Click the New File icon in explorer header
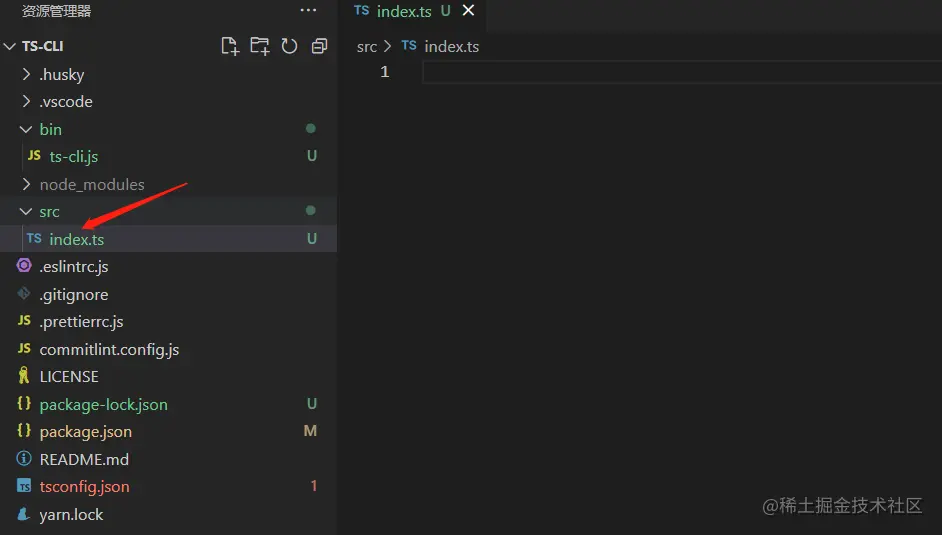 click(x=230, y=46)
